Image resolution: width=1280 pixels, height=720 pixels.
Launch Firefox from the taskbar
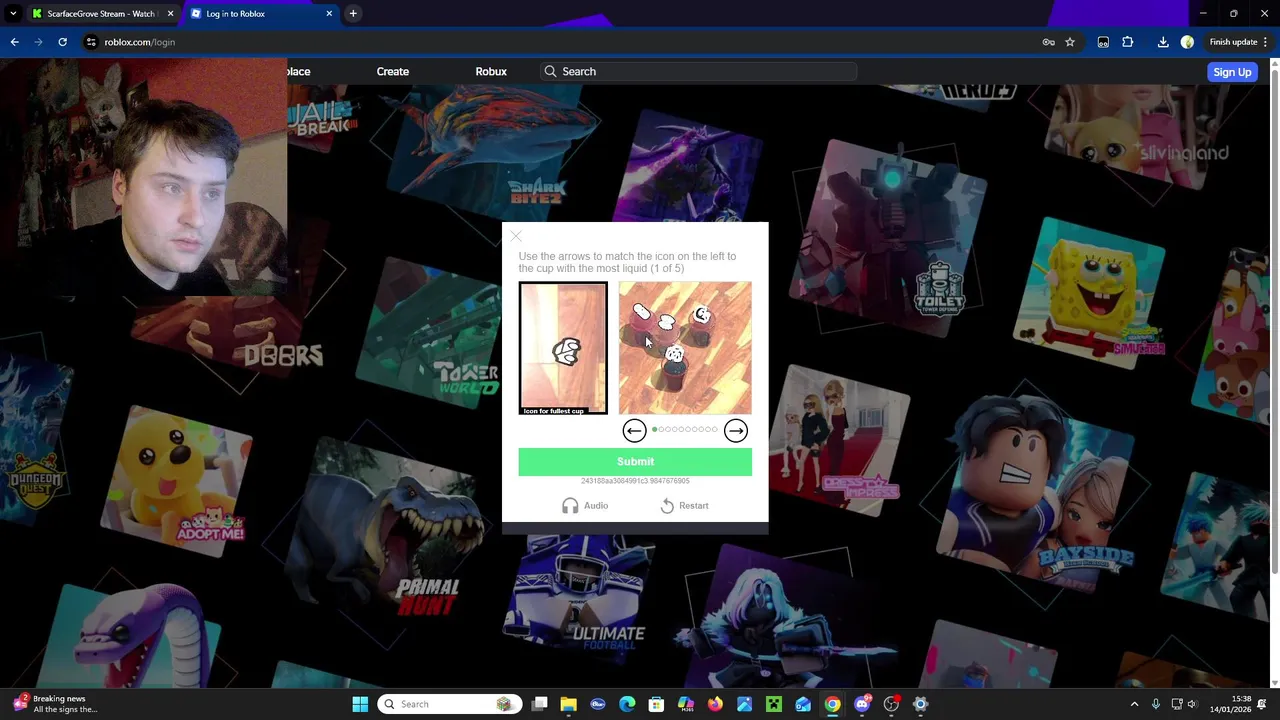coord(715,704)
